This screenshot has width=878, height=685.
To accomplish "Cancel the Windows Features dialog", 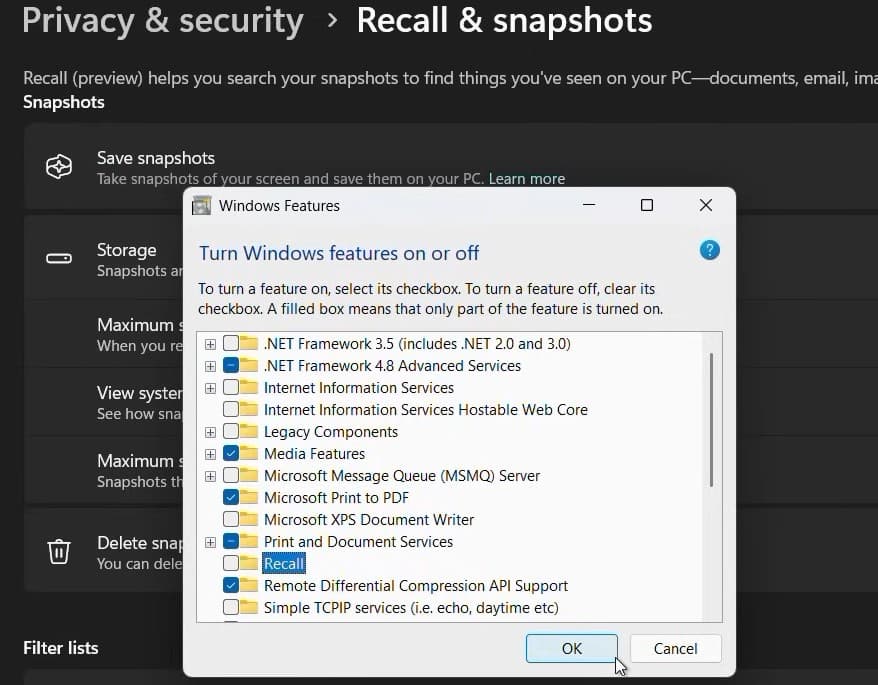I will click(675, 648).
